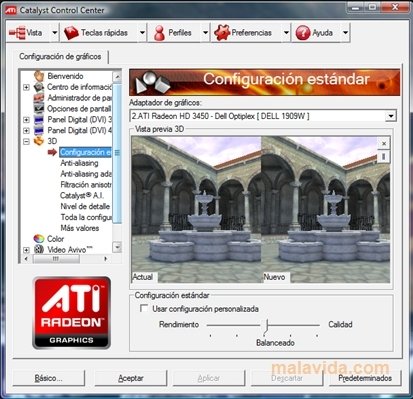Screen dimensions: 413x399
Task: Open the Perfiles dropdown arrow
Action: click(205, 33)
